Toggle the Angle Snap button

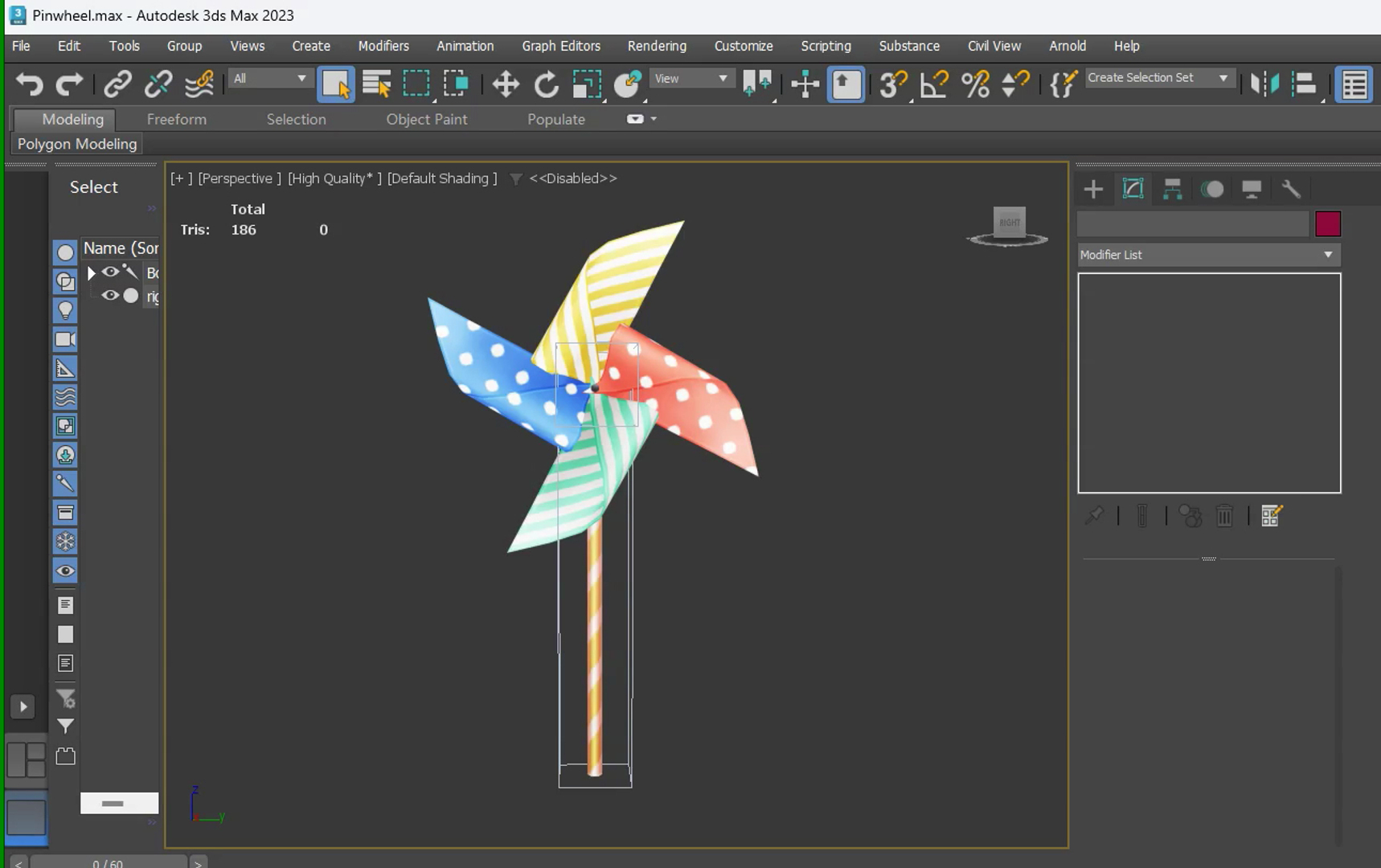point(934,84)
